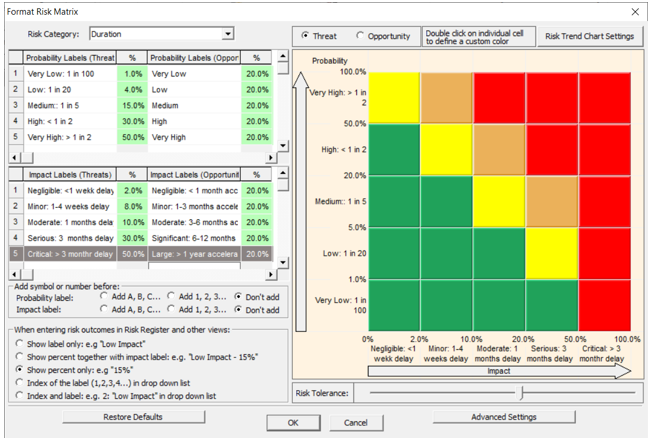Choose Add 1, 2, 3 for Probability label
649x441 pixels.
tap(171, 296)
